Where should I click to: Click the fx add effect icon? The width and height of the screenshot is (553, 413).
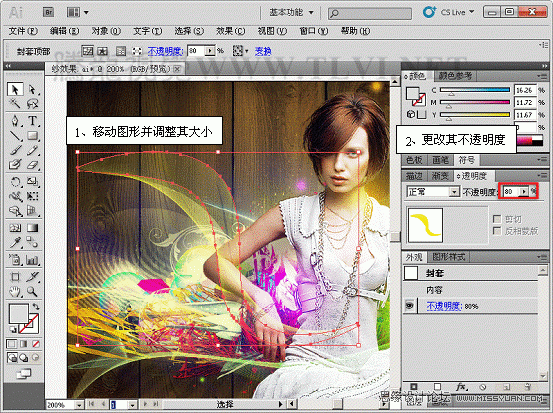point(461,387)
